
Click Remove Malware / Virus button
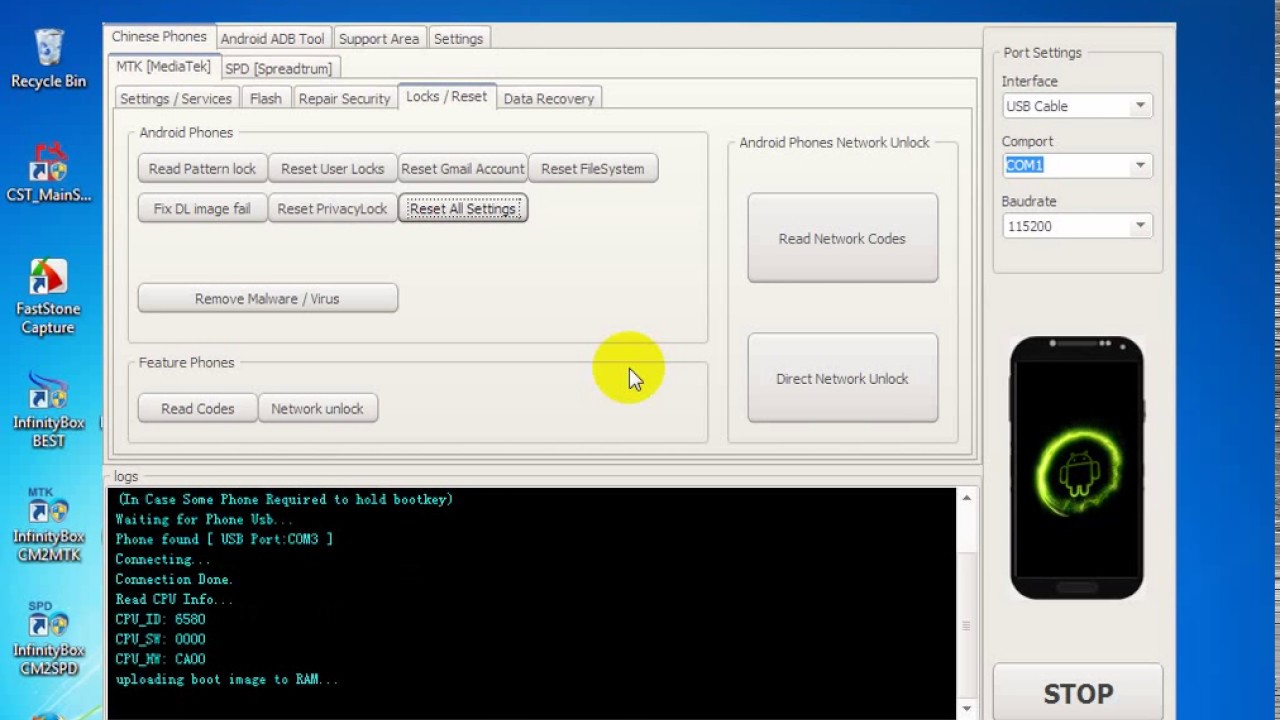tap(267, 298)
